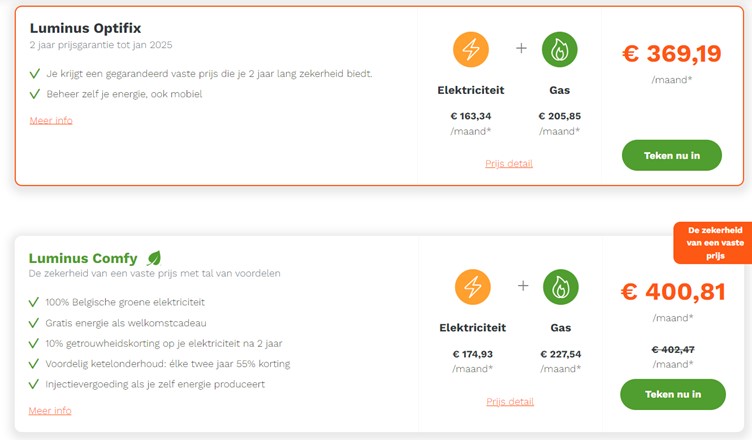Screen dimensions: 752x440
Task: Select the Luminus Comfy plan title
Action: point(83,258)
